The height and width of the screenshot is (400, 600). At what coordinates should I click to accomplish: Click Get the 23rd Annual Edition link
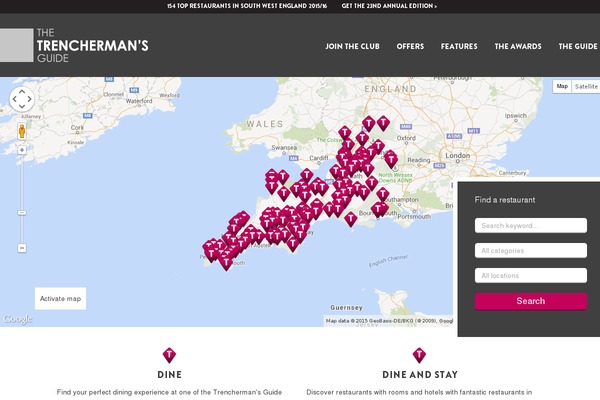pos(389,6)
